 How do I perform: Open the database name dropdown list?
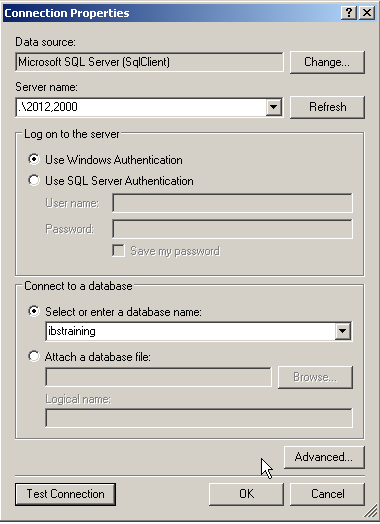(343, 331)
